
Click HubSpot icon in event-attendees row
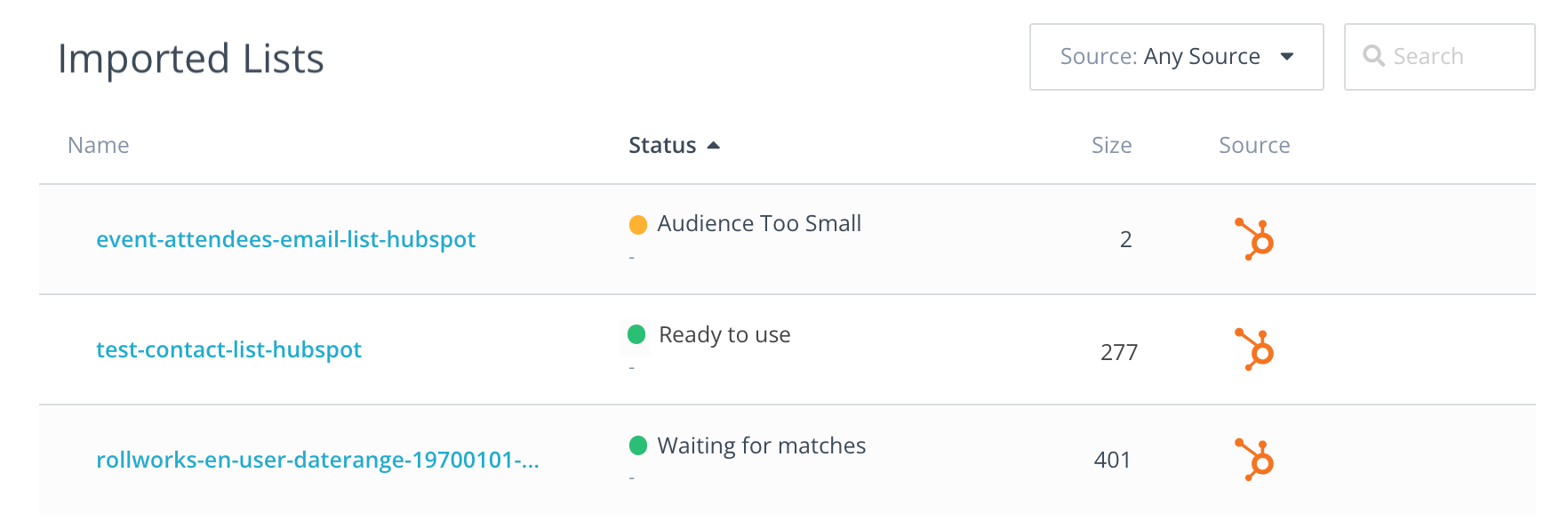[x=1254, y=239]
